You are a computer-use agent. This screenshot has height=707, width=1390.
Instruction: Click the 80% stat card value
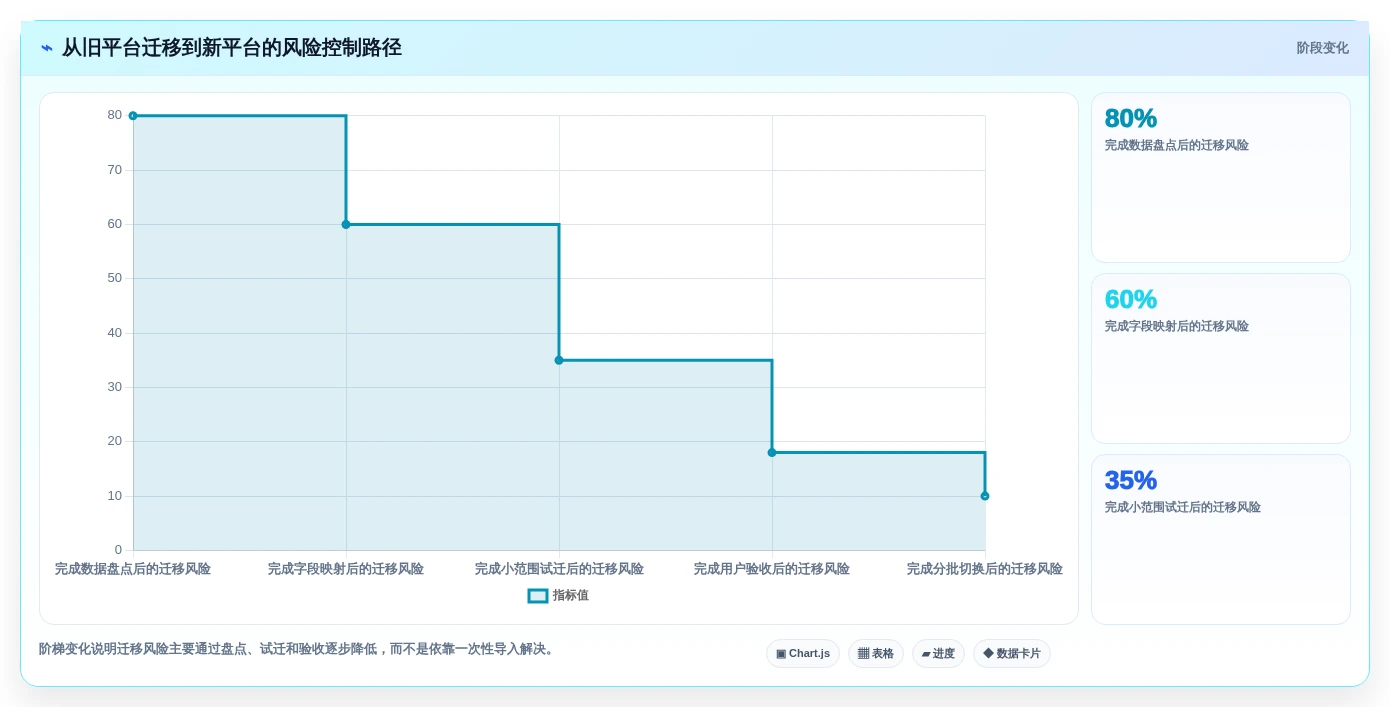(1131, 119)
